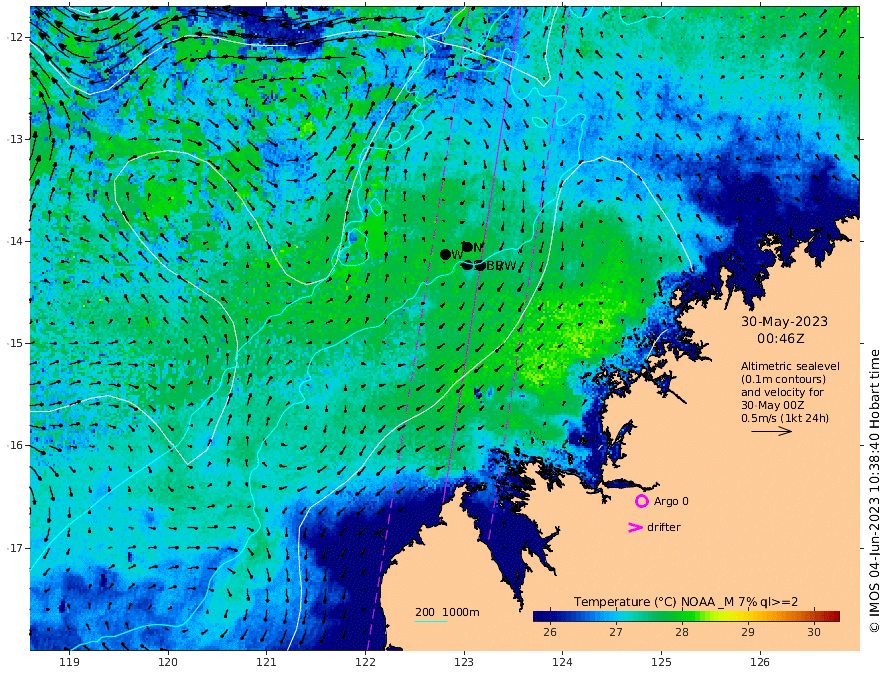Click the 'BRW' mooring label
The height and width of the screenshot is (680, 880).
pos(501,266)
